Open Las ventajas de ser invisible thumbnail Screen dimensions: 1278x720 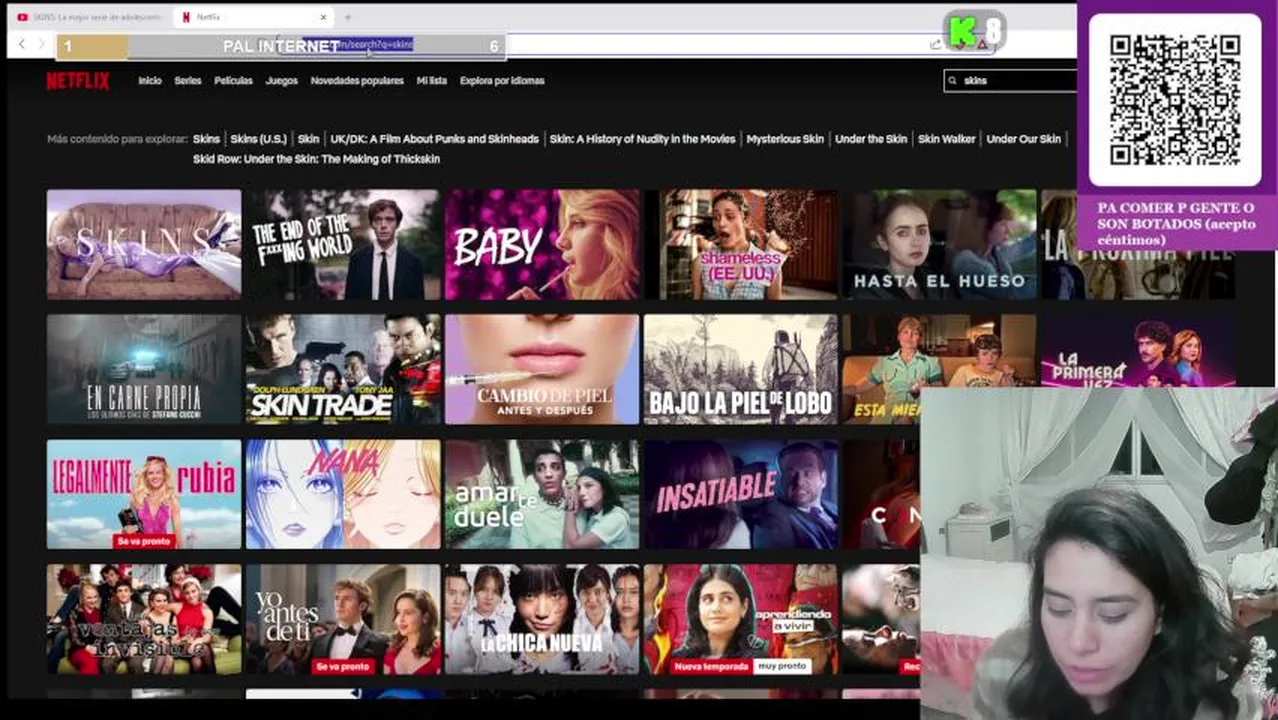144,619
